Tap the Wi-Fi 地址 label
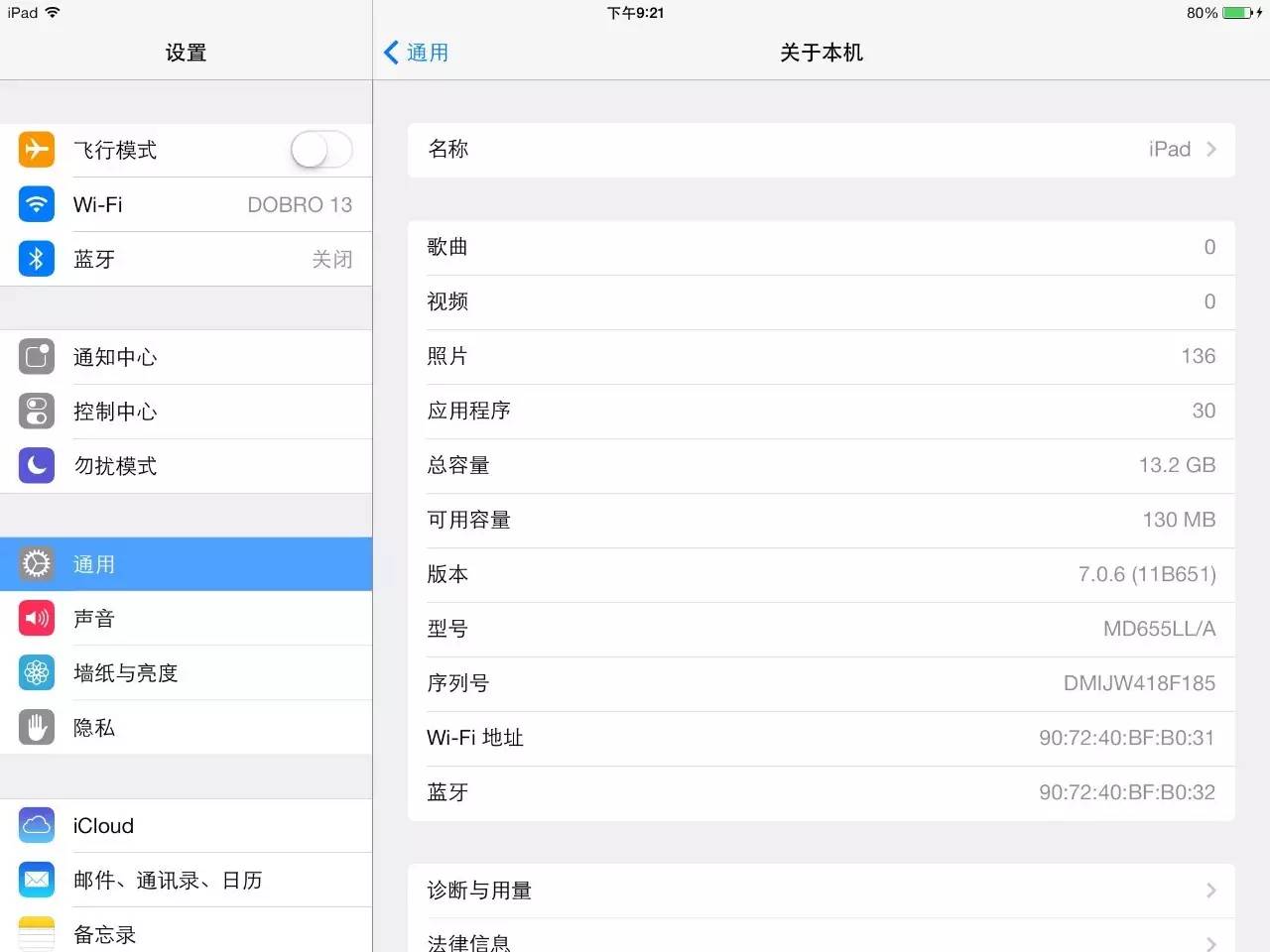 point(474,738)
